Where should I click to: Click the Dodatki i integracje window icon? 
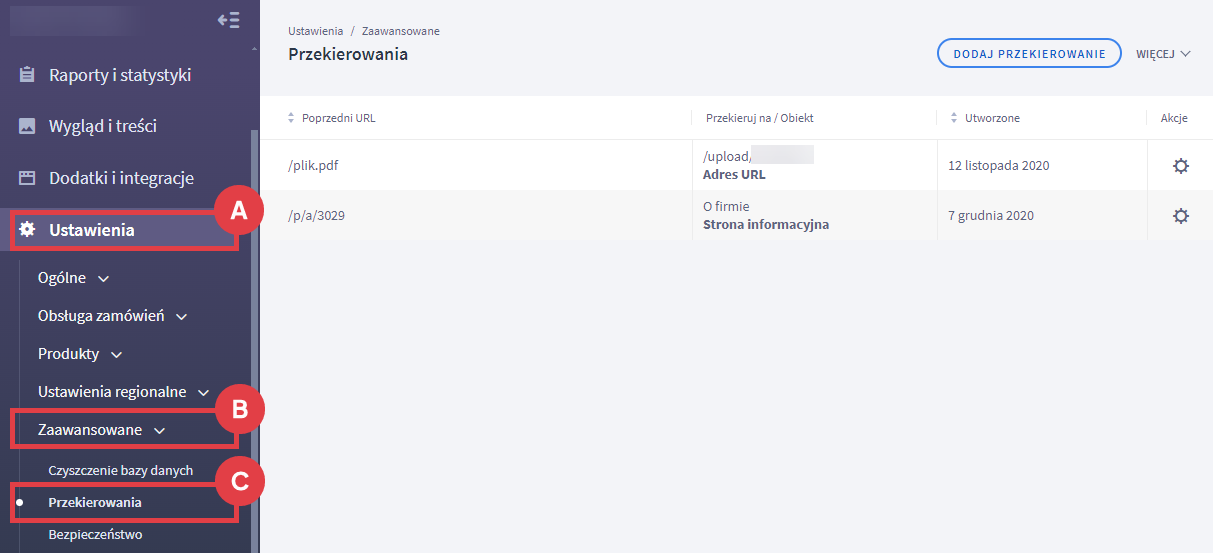pos(28,179)
